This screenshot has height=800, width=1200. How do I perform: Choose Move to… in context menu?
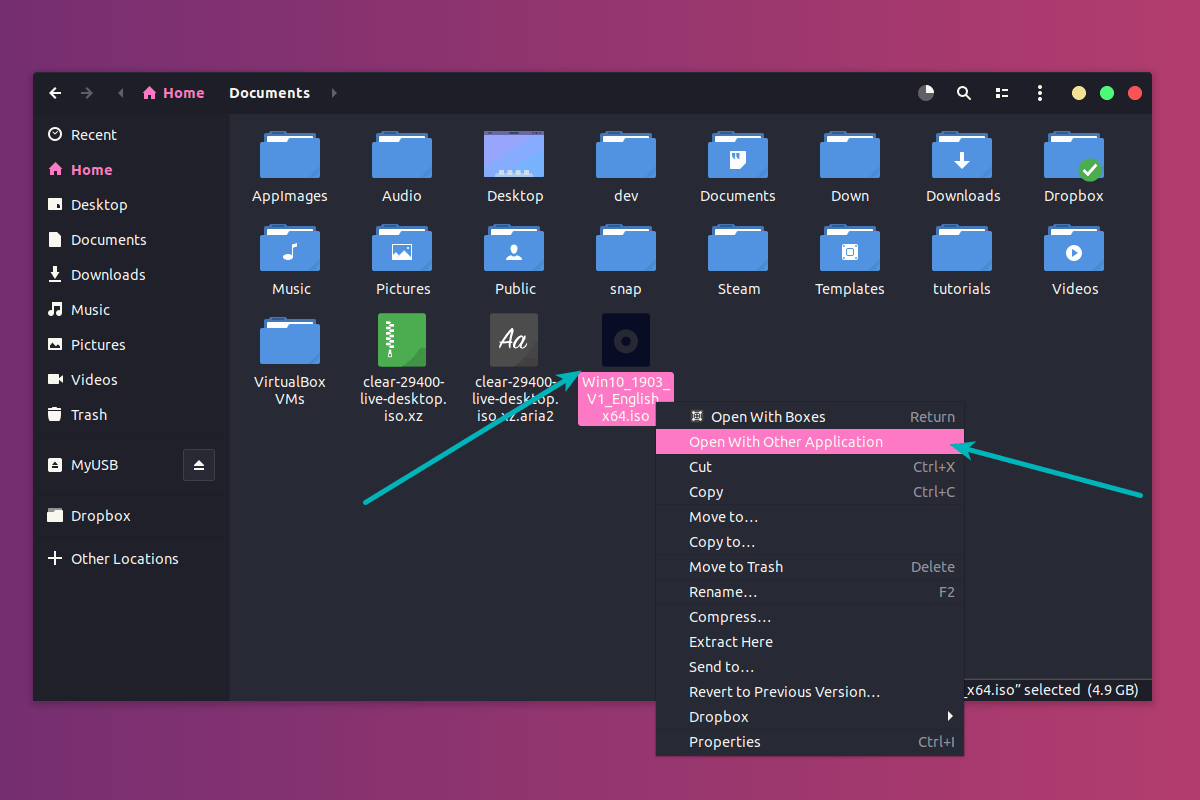click(809, 517)
